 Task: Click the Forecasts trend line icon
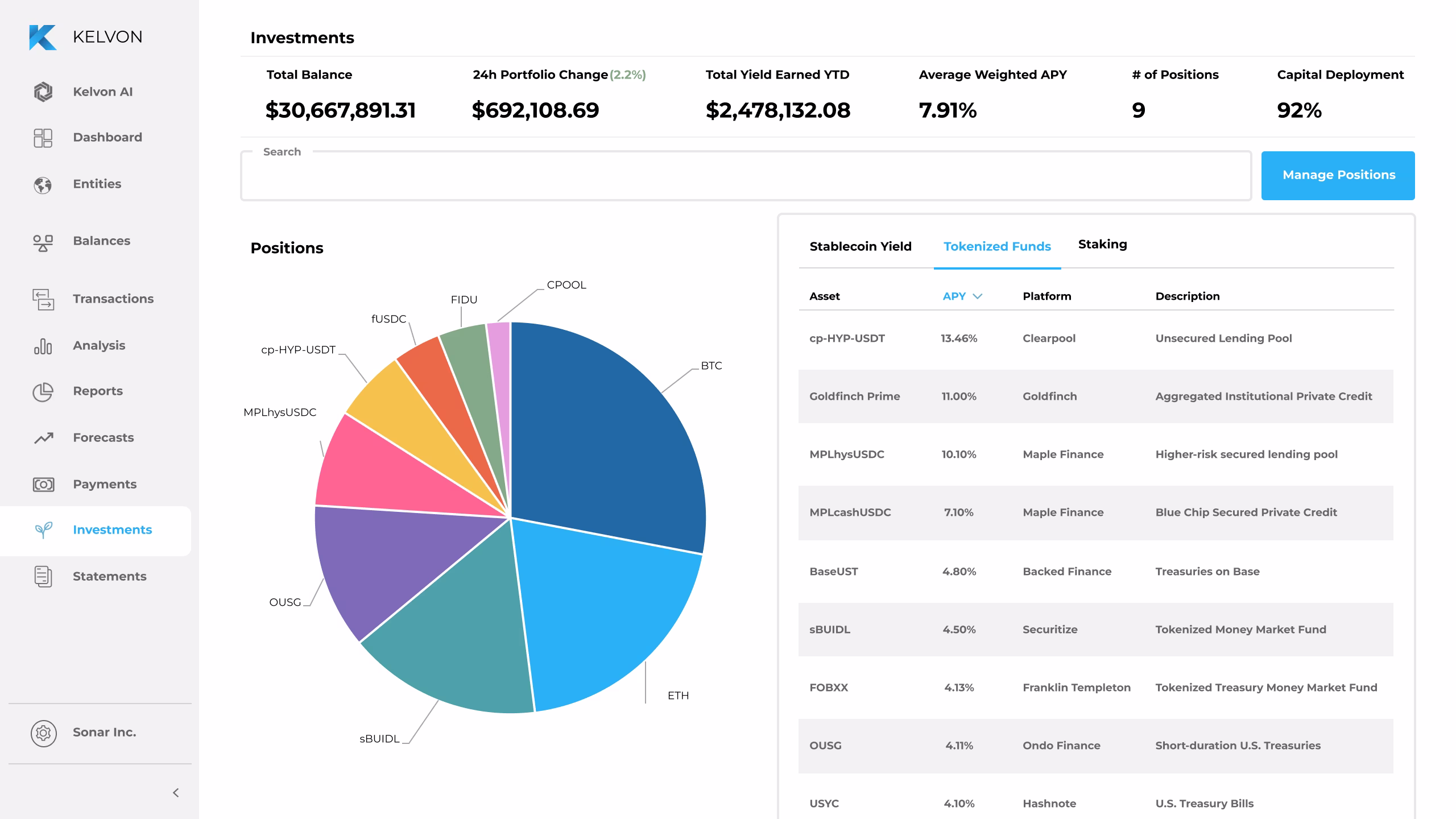point(43,438)
